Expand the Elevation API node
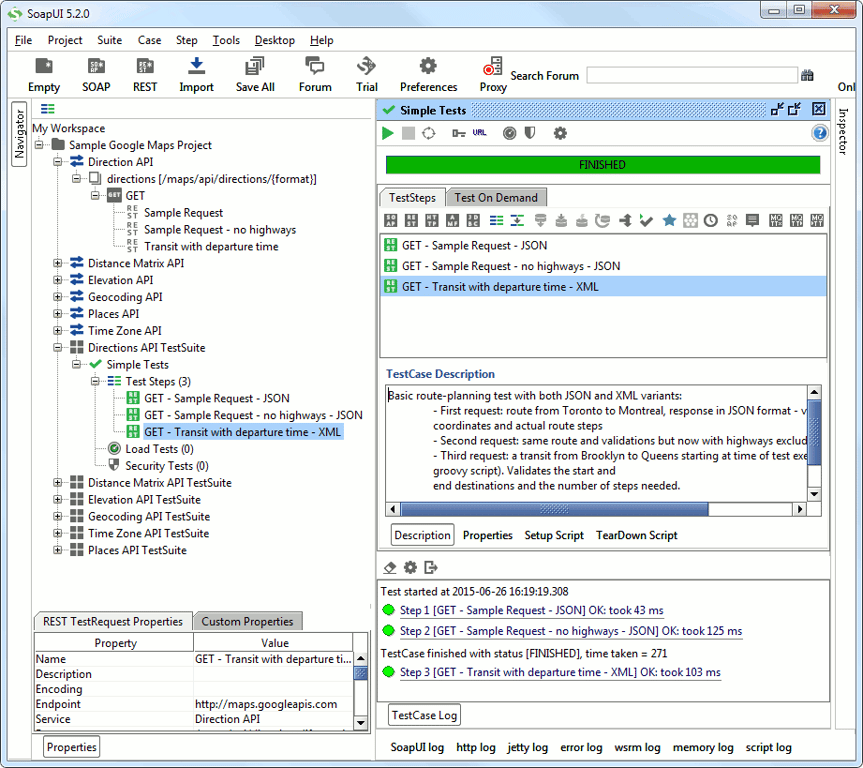This screenshot has width=863, height=768. [58, 280]
